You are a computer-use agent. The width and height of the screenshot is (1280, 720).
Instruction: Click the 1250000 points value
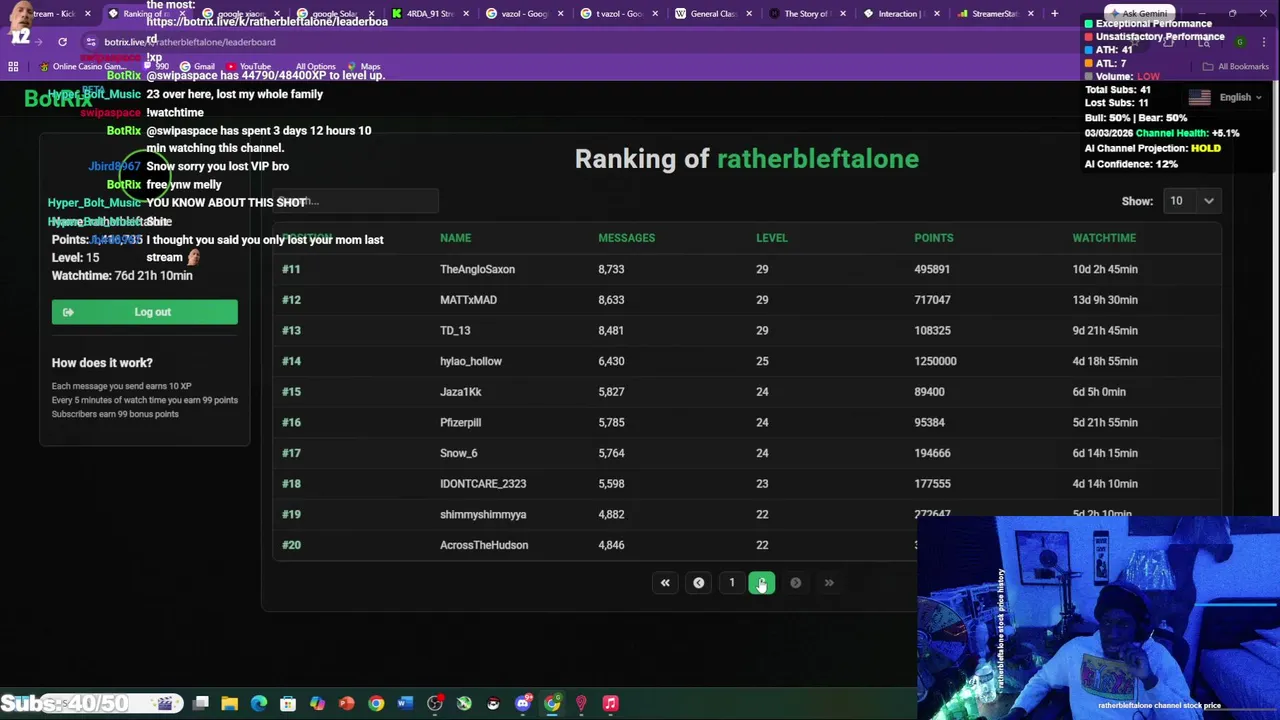[x=935, y=361]
